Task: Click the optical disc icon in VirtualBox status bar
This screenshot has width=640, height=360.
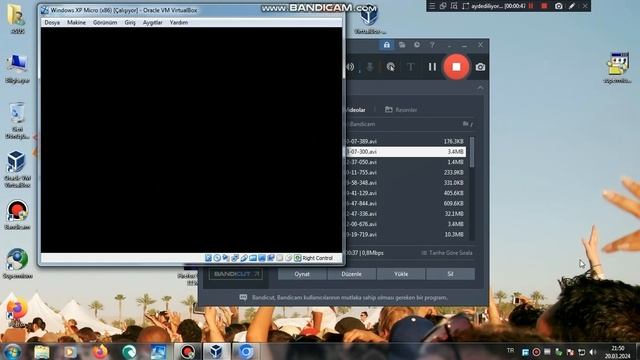Action: pyautogui.click(x=217, y=258)
